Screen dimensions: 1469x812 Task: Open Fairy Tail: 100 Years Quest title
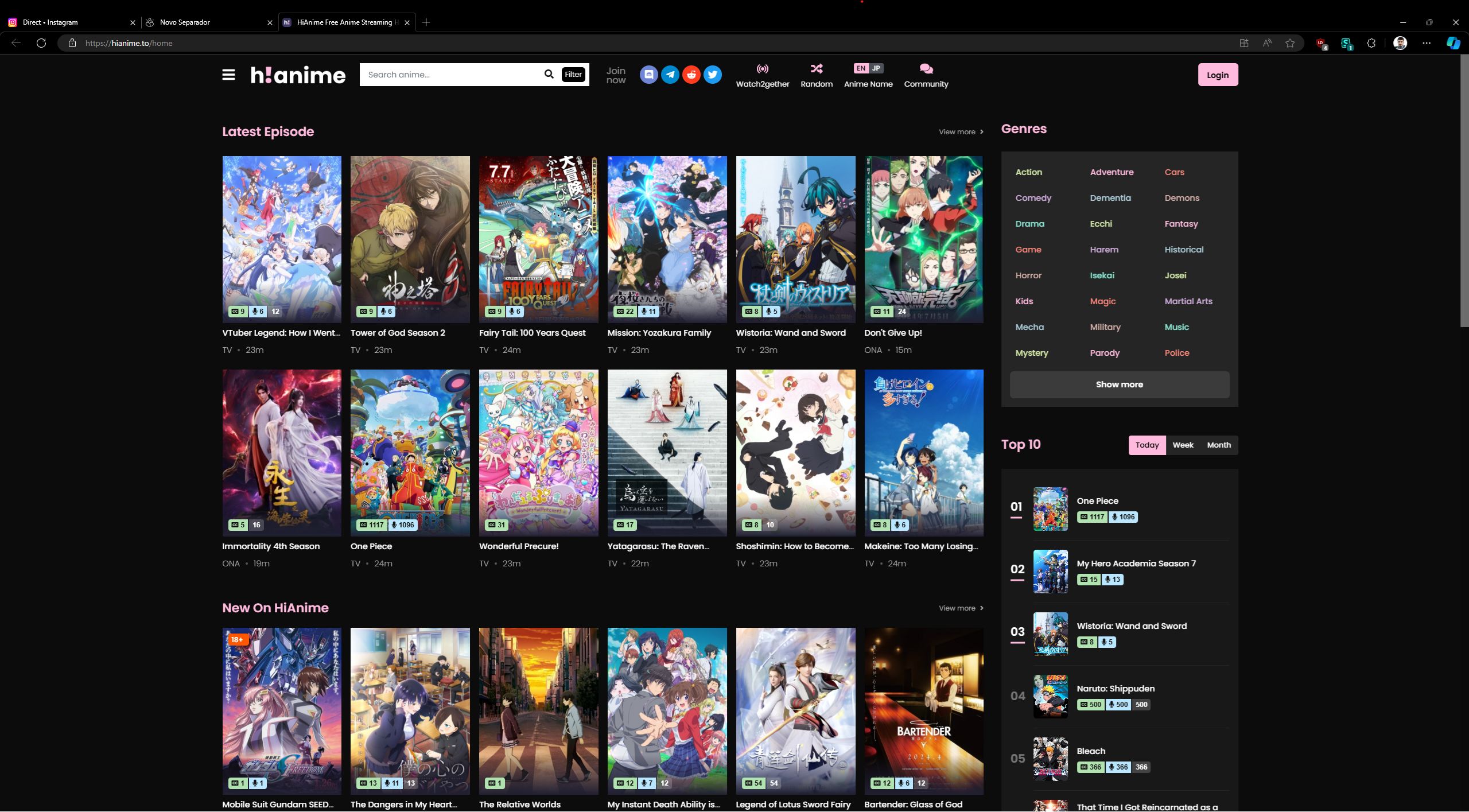point(532,333)
